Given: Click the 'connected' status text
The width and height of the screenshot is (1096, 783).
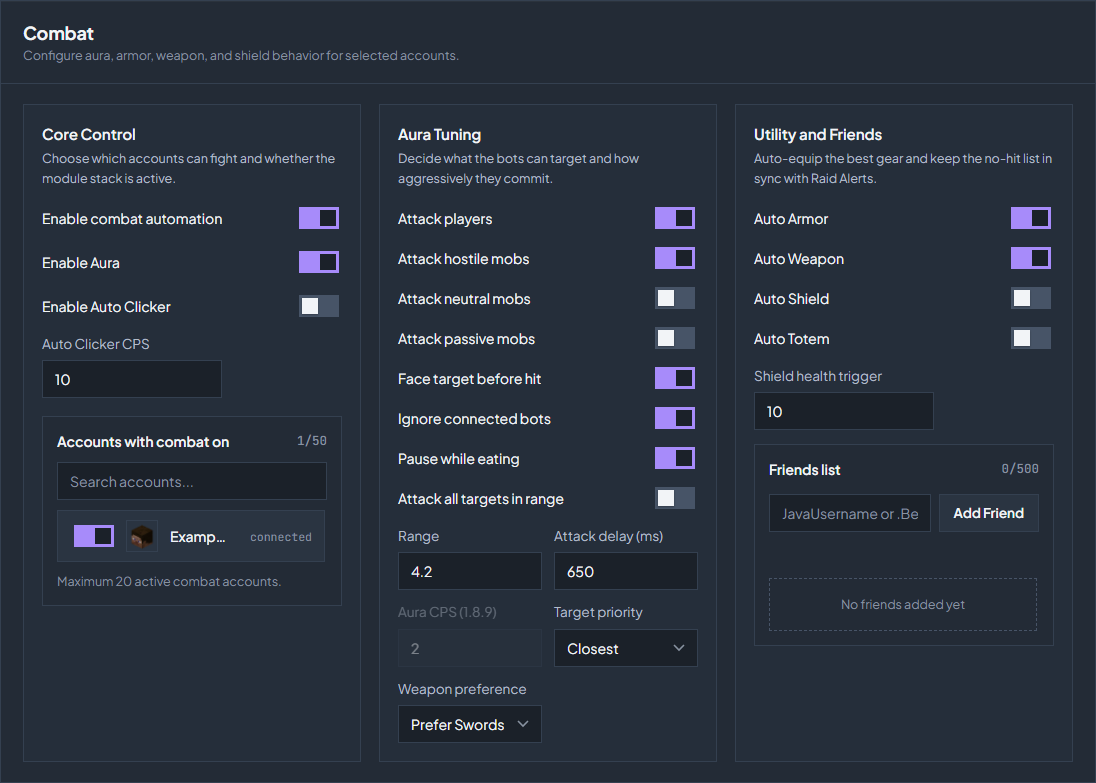Looking at the screenshot, I should 281,537.
